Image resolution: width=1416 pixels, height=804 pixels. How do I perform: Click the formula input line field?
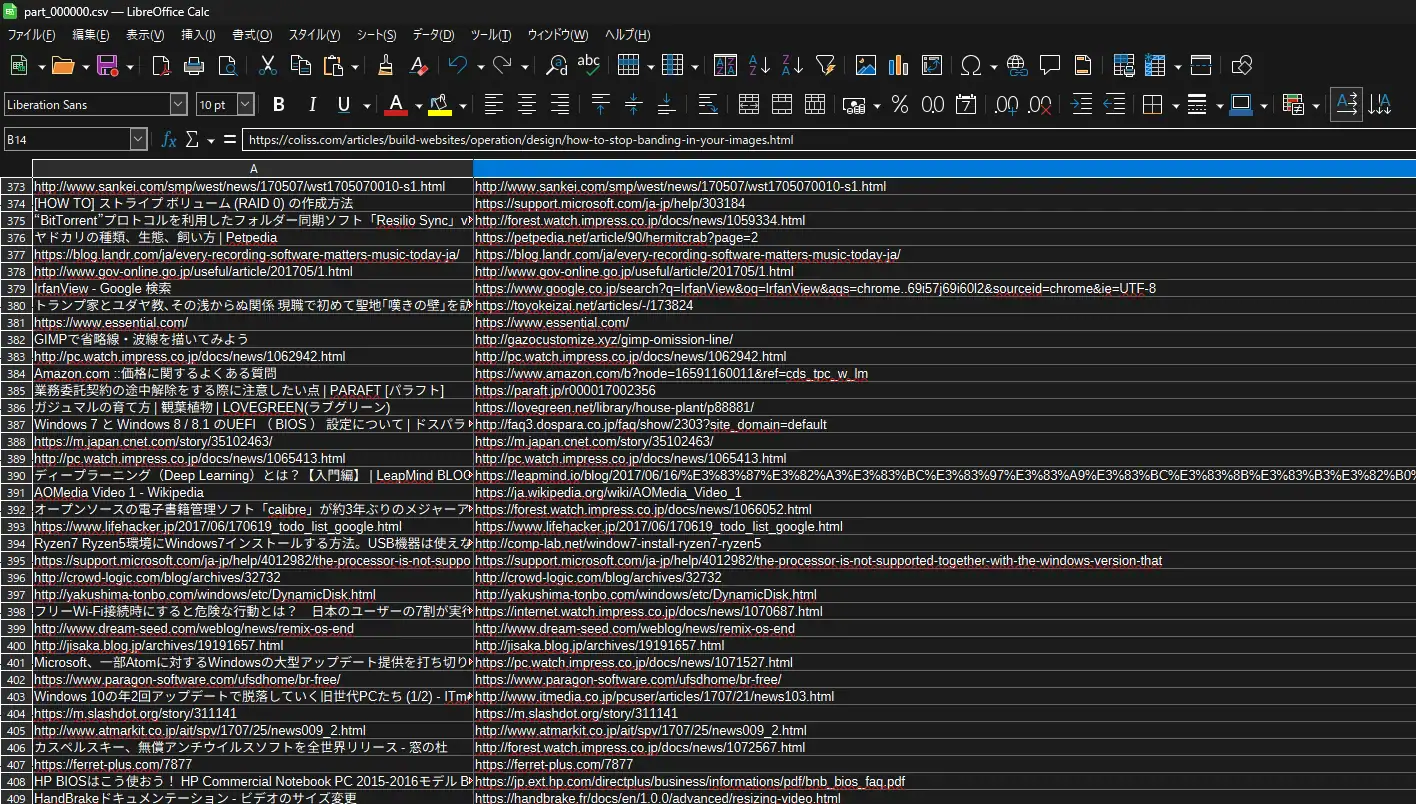click(828, 140)
